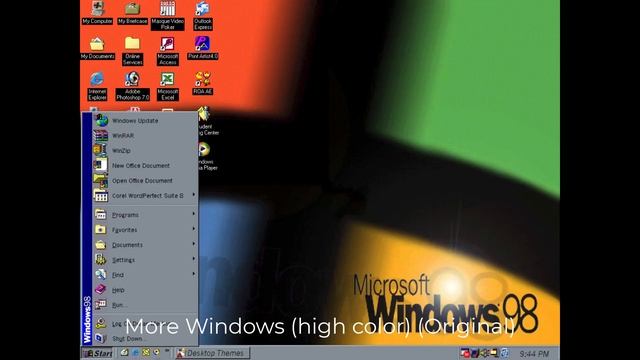This screenshot has width=640, height=360.
Task: Open the Internet Explorer desktop icon
Action: point(97,87)
